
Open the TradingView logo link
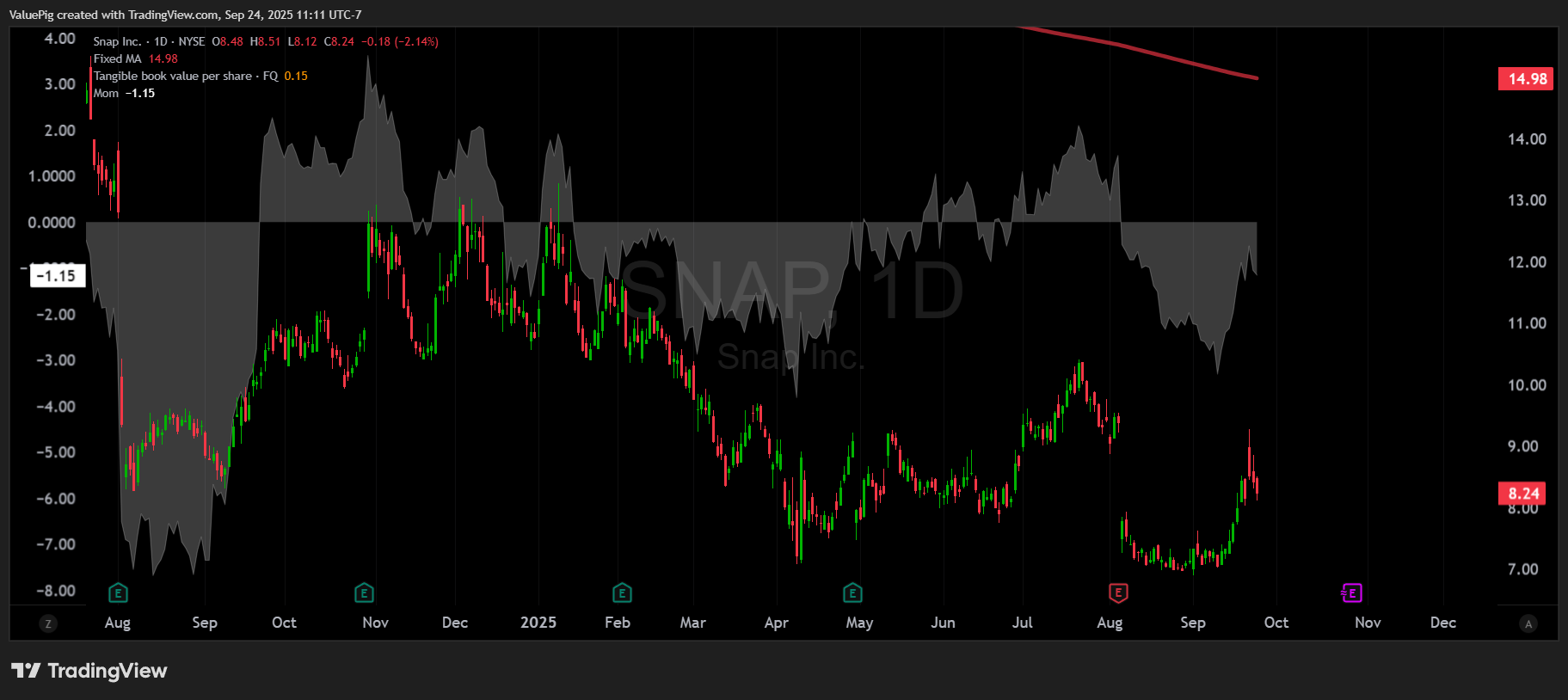coord(89,671)
